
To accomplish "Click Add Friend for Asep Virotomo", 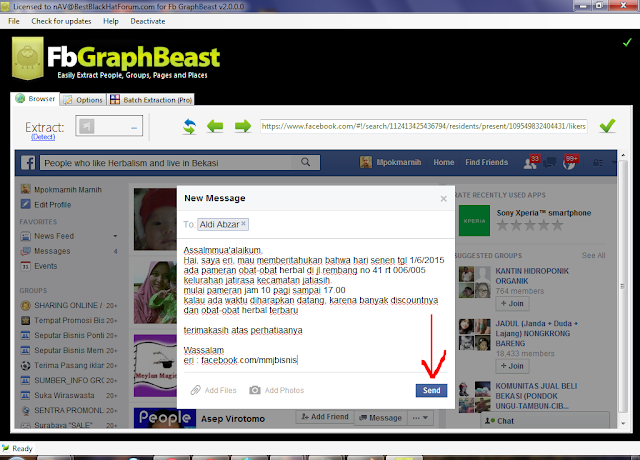I will pos(325,417).
